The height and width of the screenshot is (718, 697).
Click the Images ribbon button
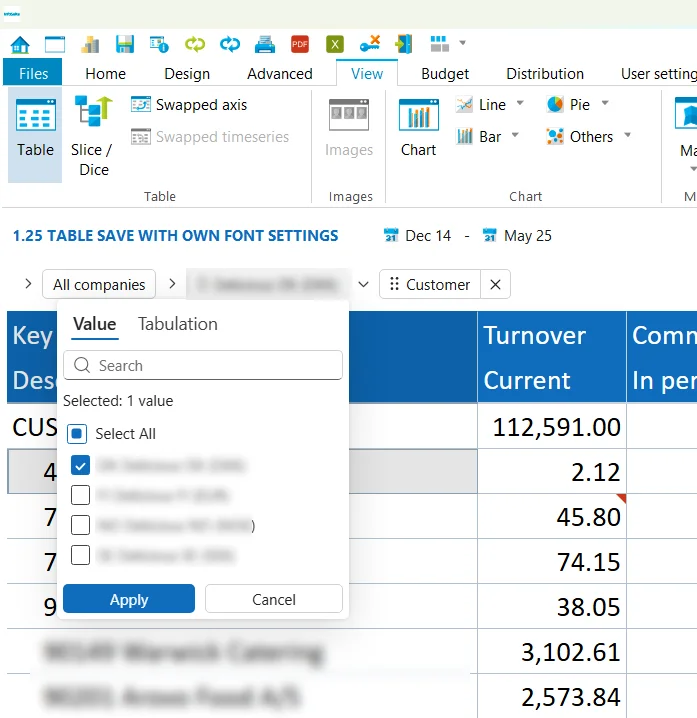click(x=349, y=128)
